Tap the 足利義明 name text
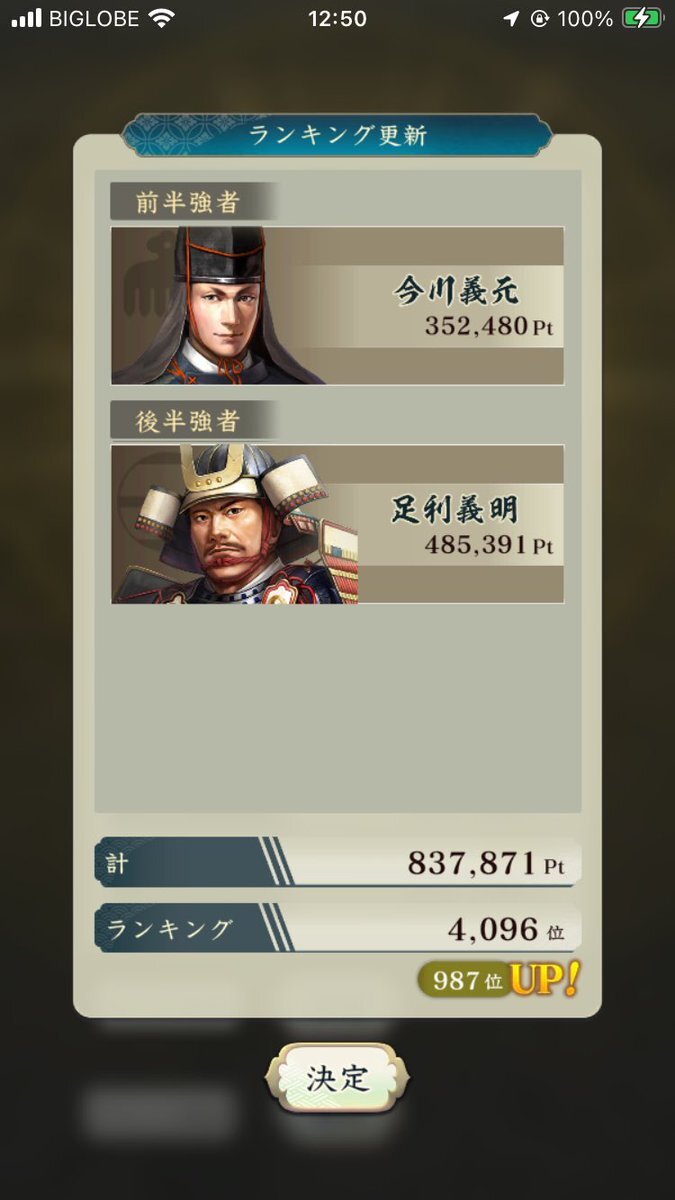675x1200 pixels. [454, 510]
